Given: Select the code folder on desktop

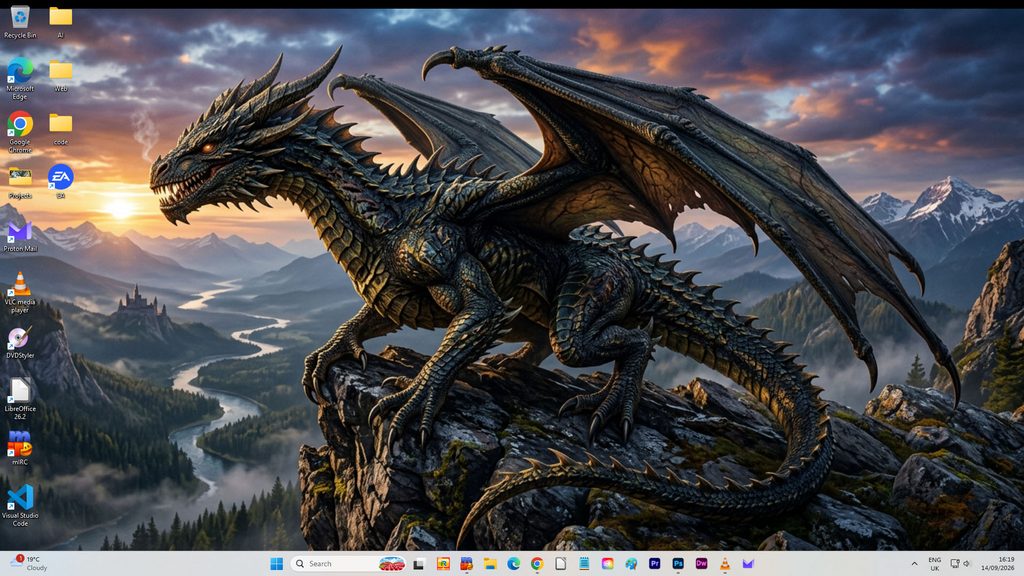Looking at the screenshot, I should (61, 129).
